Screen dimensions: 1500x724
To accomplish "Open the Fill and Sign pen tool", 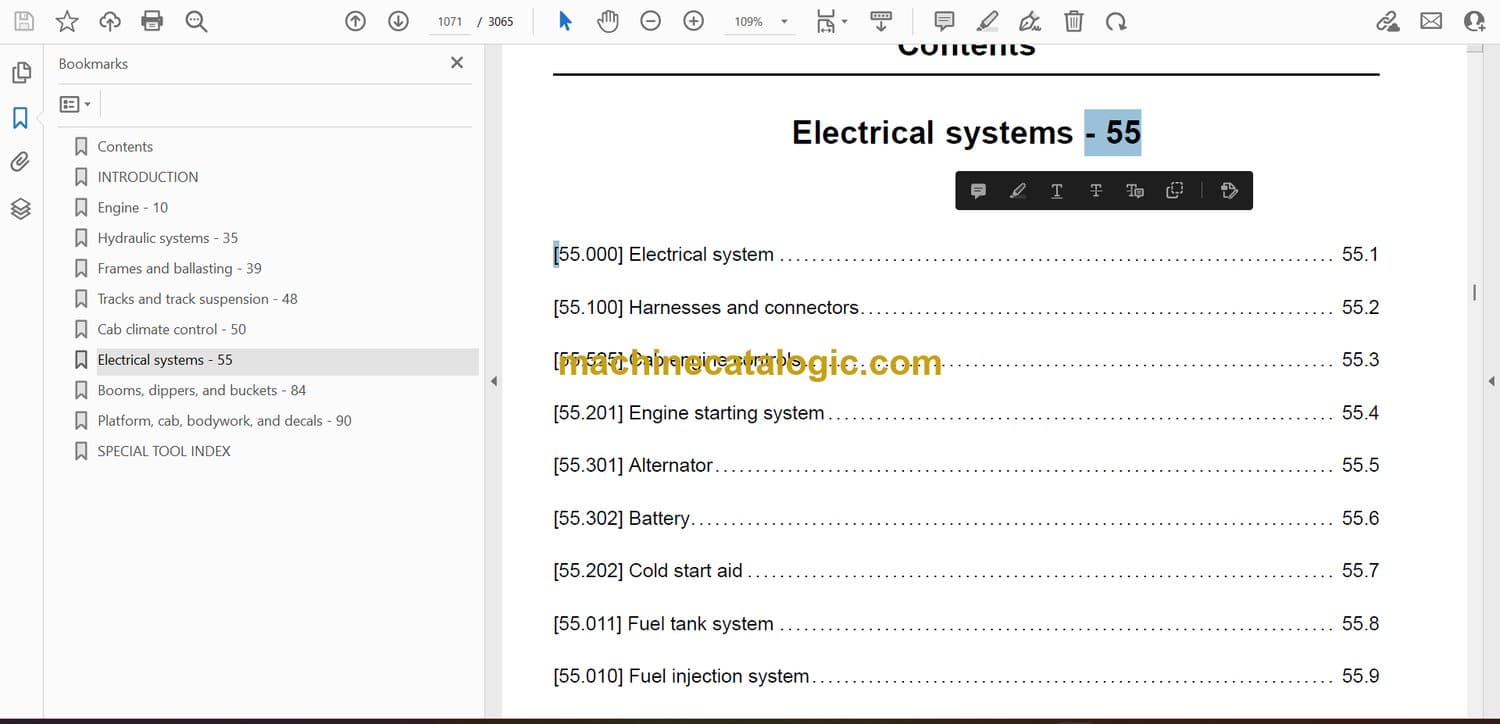I will point(1030,21).
